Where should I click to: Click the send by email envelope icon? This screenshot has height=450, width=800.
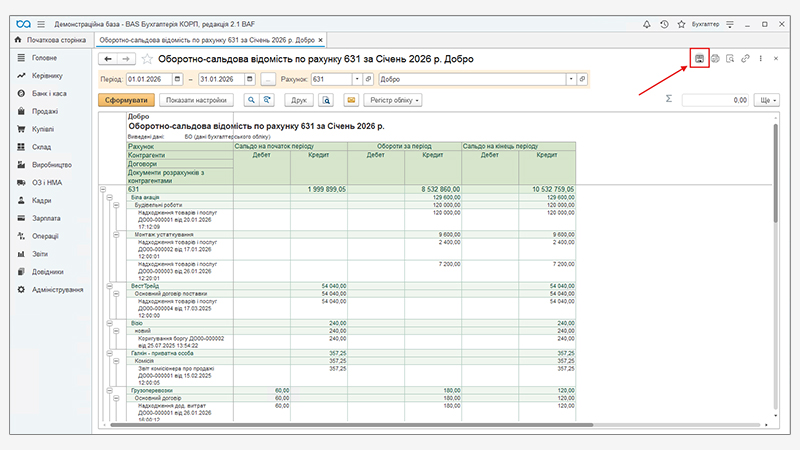click(351, 100)
